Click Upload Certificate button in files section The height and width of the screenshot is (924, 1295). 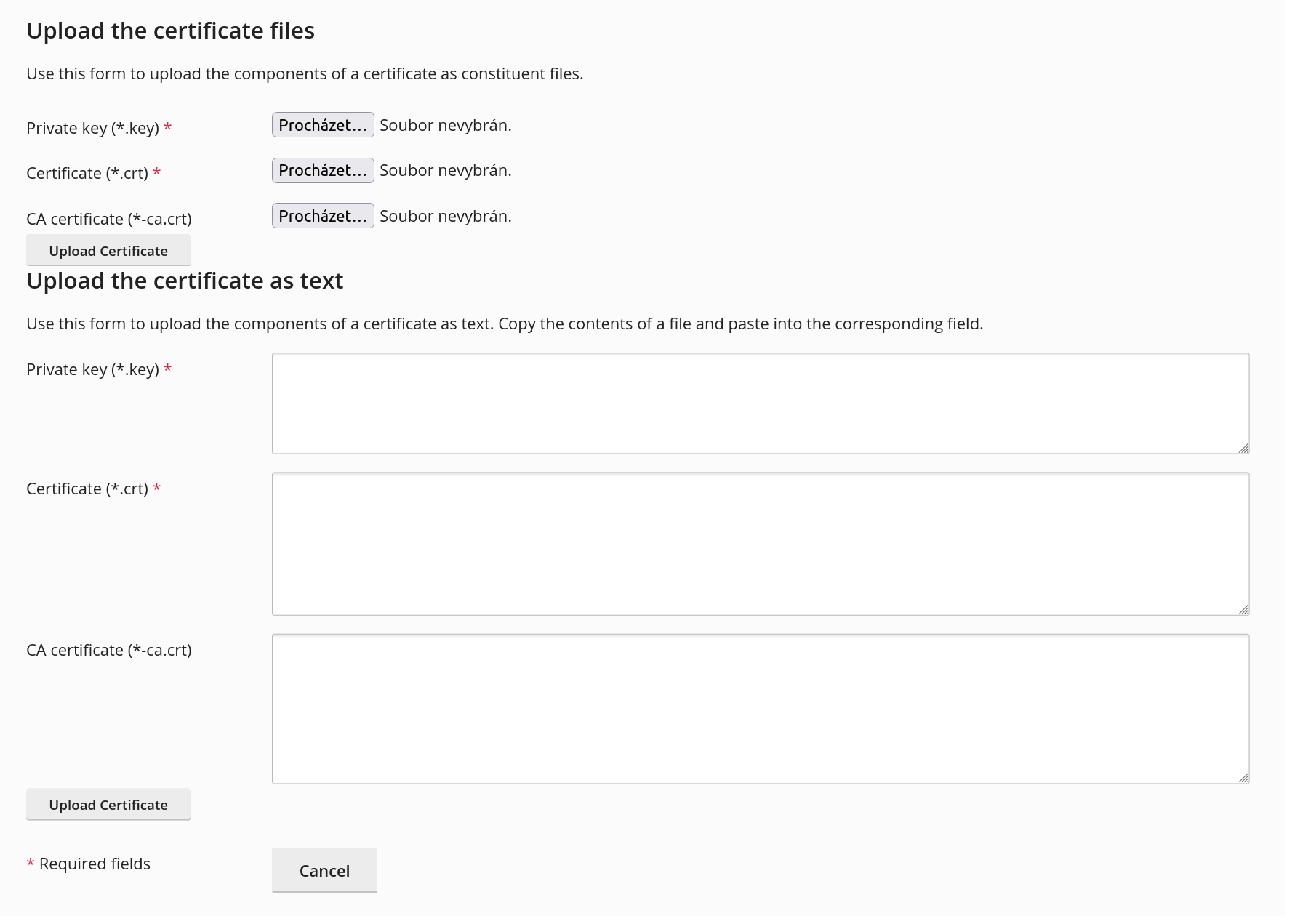(x=108, y=251)
